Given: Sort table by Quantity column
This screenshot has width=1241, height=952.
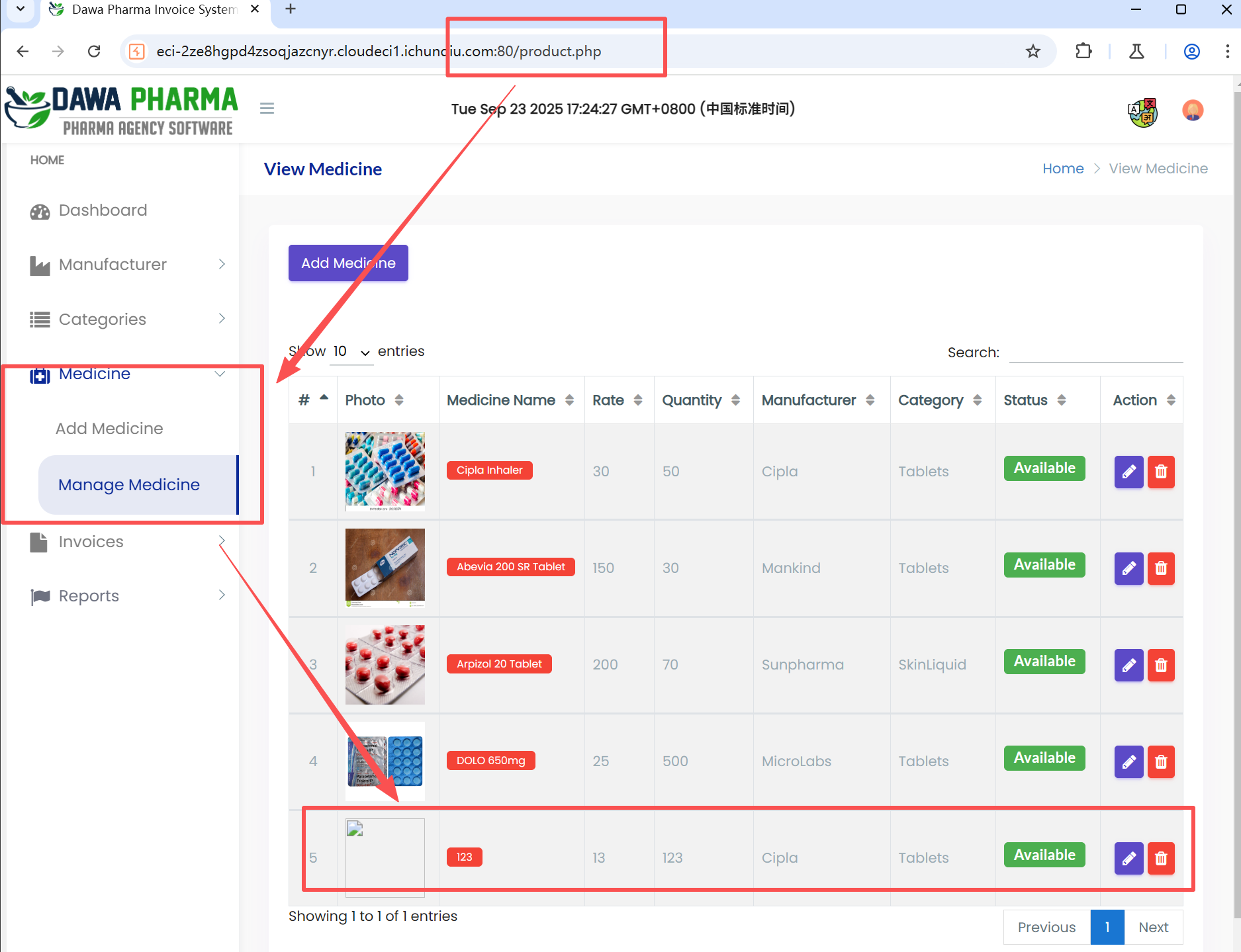Looking at the screenshot, I should [702, 400].
